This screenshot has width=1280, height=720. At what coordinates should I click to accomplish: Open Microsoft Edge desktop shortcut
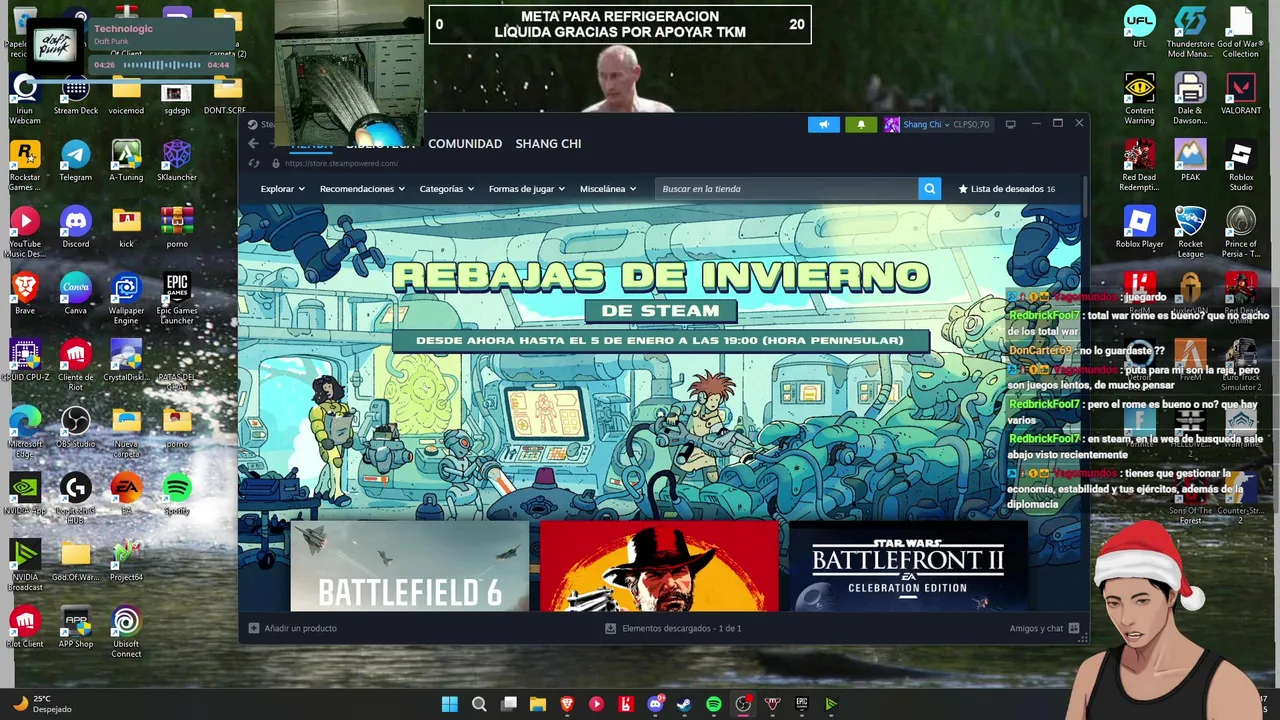coord(25,432)
